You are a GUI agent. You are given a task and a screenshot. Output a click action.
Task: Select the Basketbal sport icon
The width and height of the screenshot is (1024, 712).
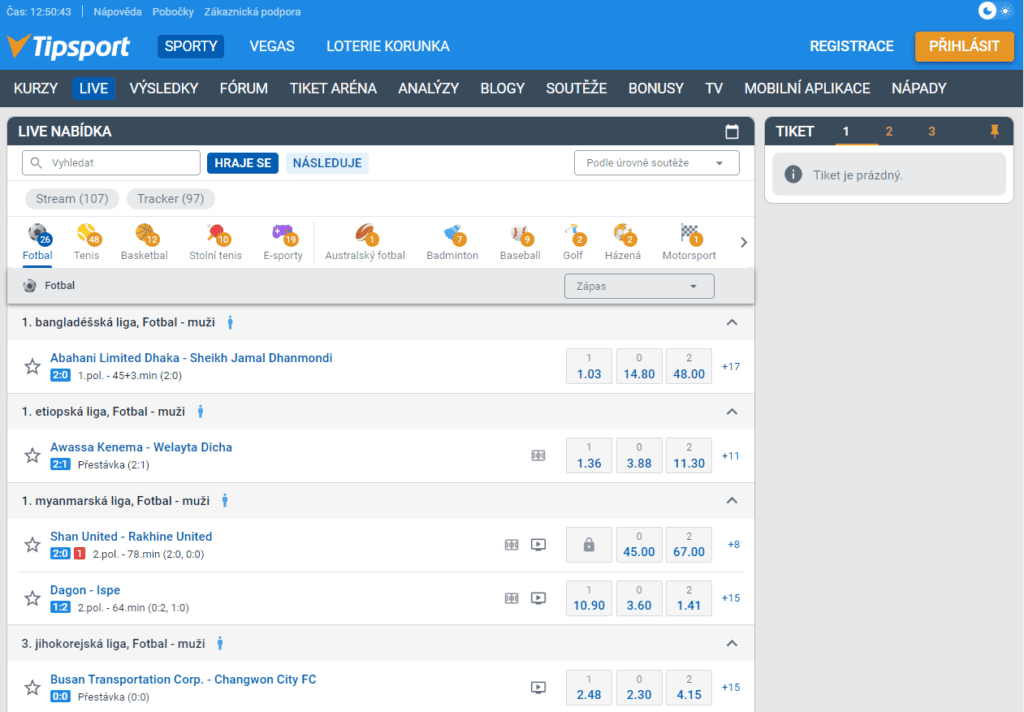[144, 242]
